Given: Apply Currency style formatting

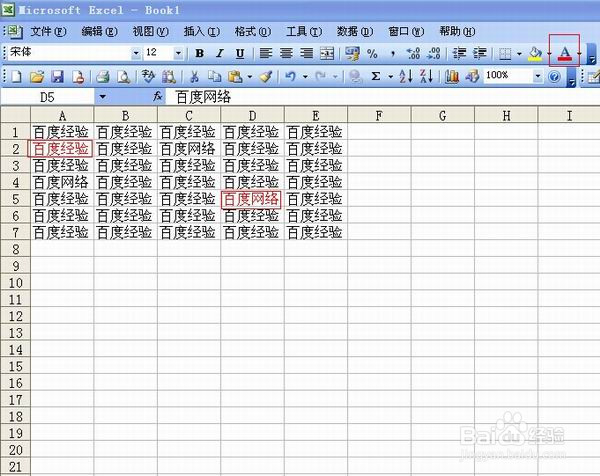Looking at the screenshot, I should (x=352, y=54).
